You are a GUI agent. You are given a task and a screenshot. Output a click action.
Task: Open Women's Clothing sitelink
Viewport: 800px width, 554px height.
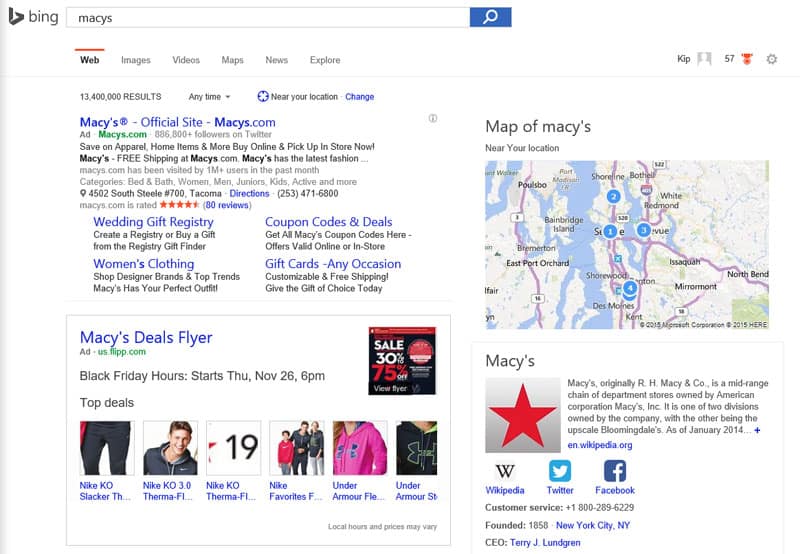[143, 264]
